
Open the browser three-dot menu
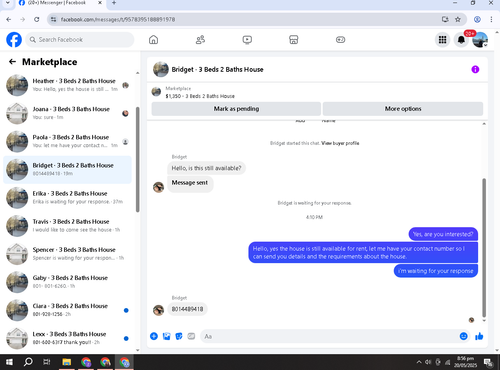[x=491, y=19]
